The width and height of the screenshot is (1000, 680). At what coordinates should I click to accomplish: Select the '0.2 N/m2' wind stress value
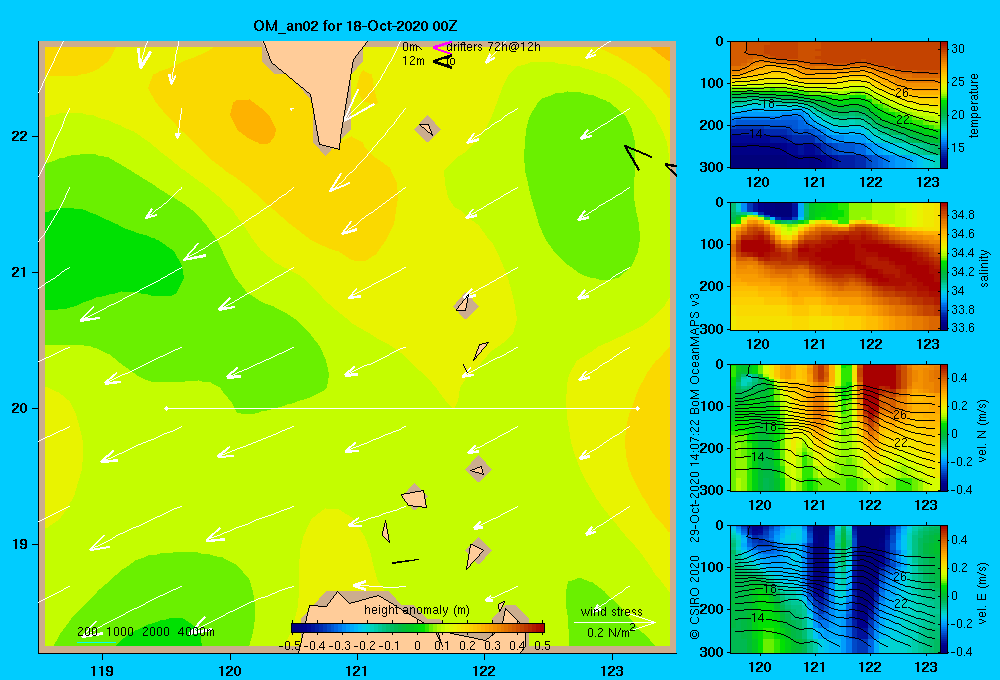coord(611,632)
